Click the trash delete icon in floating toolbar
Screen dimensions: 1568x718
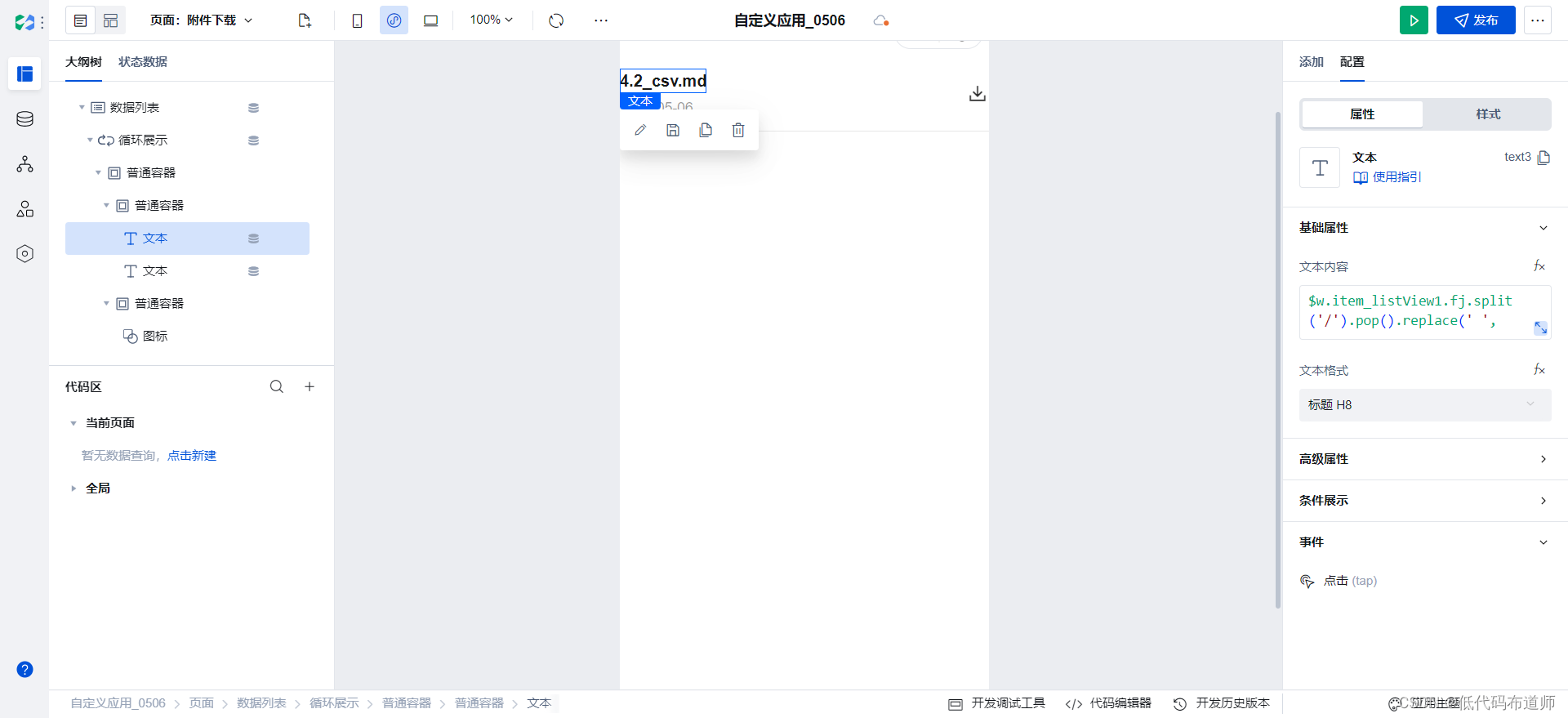click(x=738, y=130)
